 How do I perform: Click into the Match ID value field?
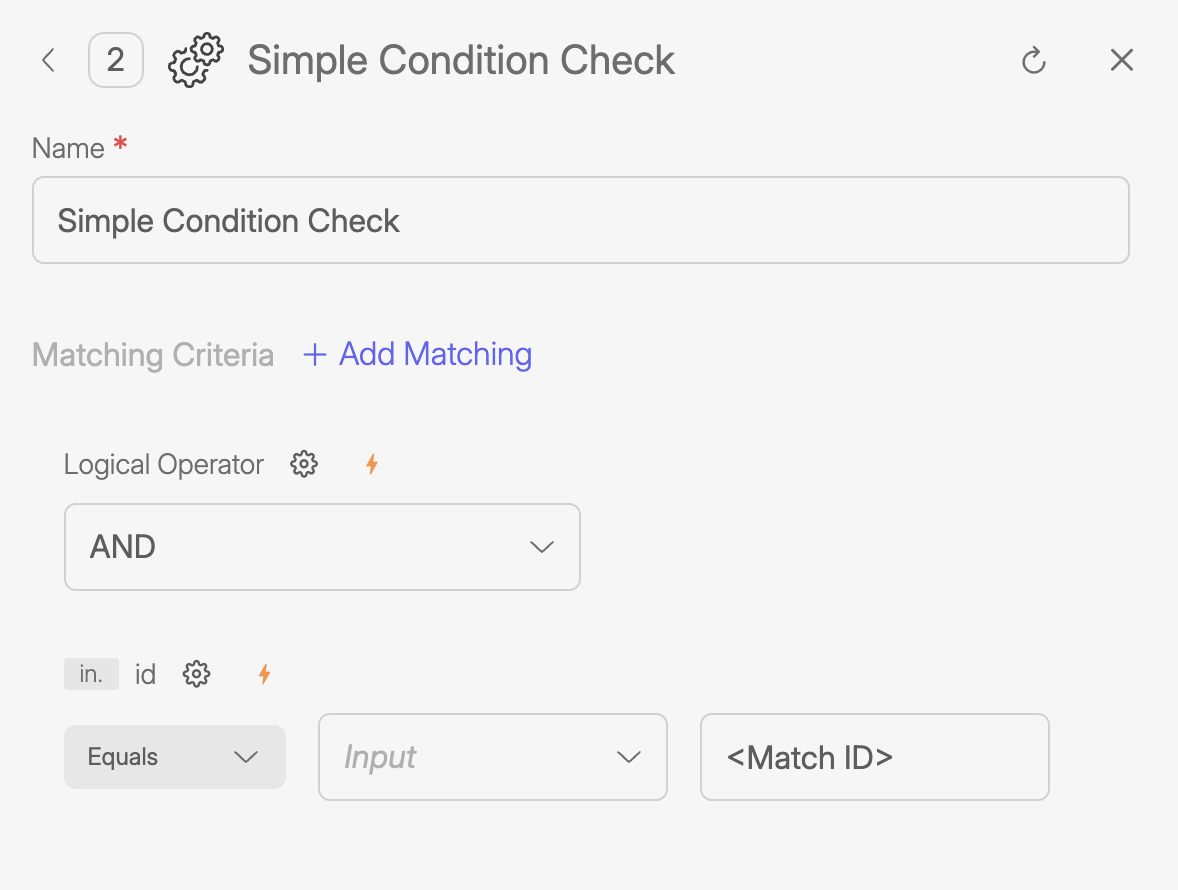pyautogui.click(x=874, y=757)
